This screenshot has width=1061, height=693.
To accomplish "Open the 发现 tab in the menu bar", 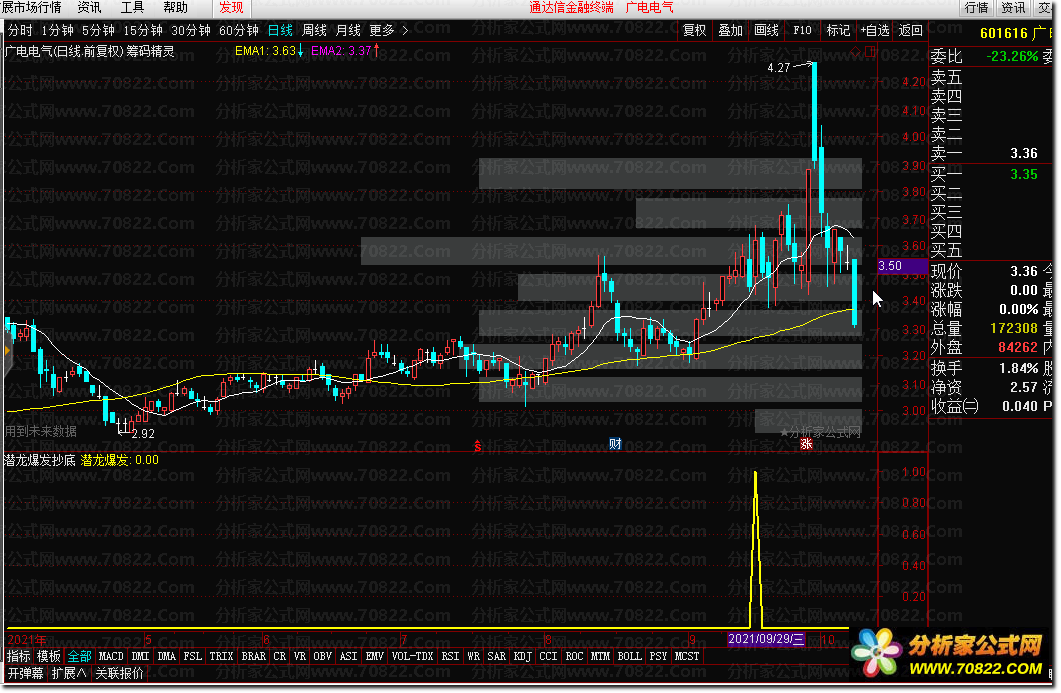I will (x=231, y=7).
